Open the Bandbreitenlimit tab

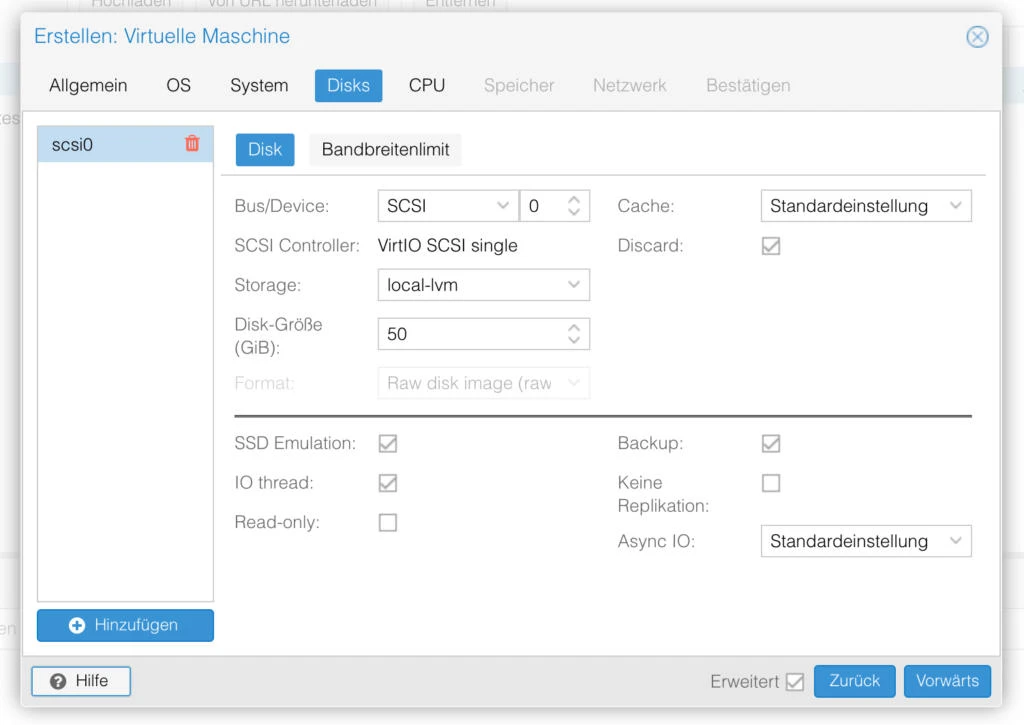pos(385,150)
